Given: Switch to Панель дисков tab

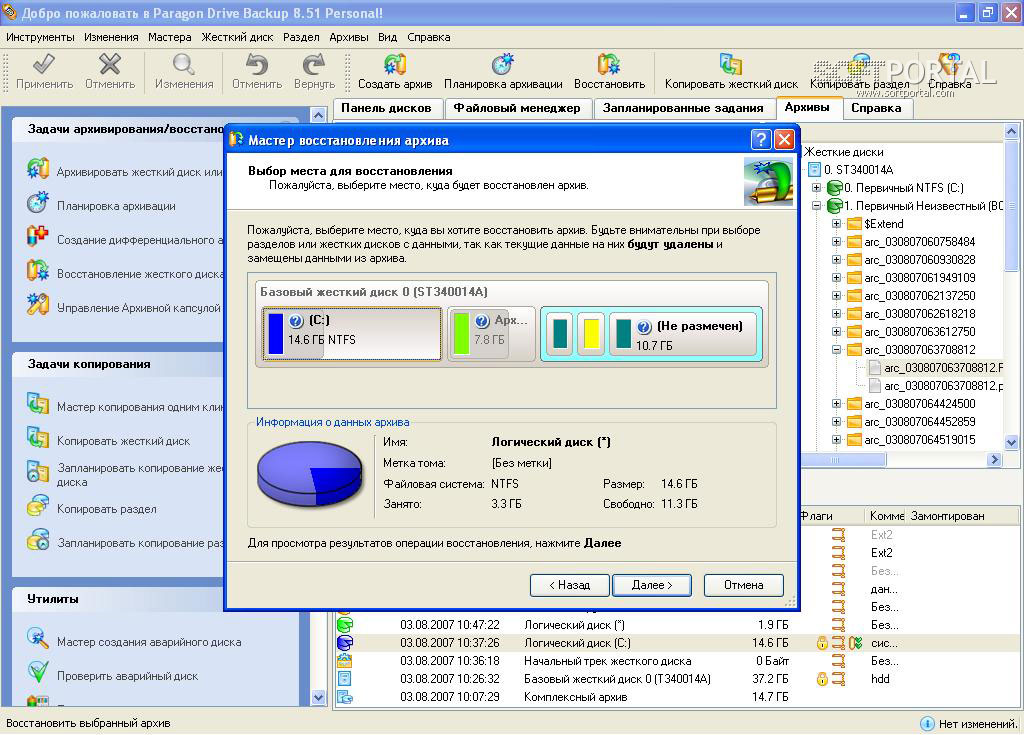Looking at the screenshot, I should tap(387, 108).
